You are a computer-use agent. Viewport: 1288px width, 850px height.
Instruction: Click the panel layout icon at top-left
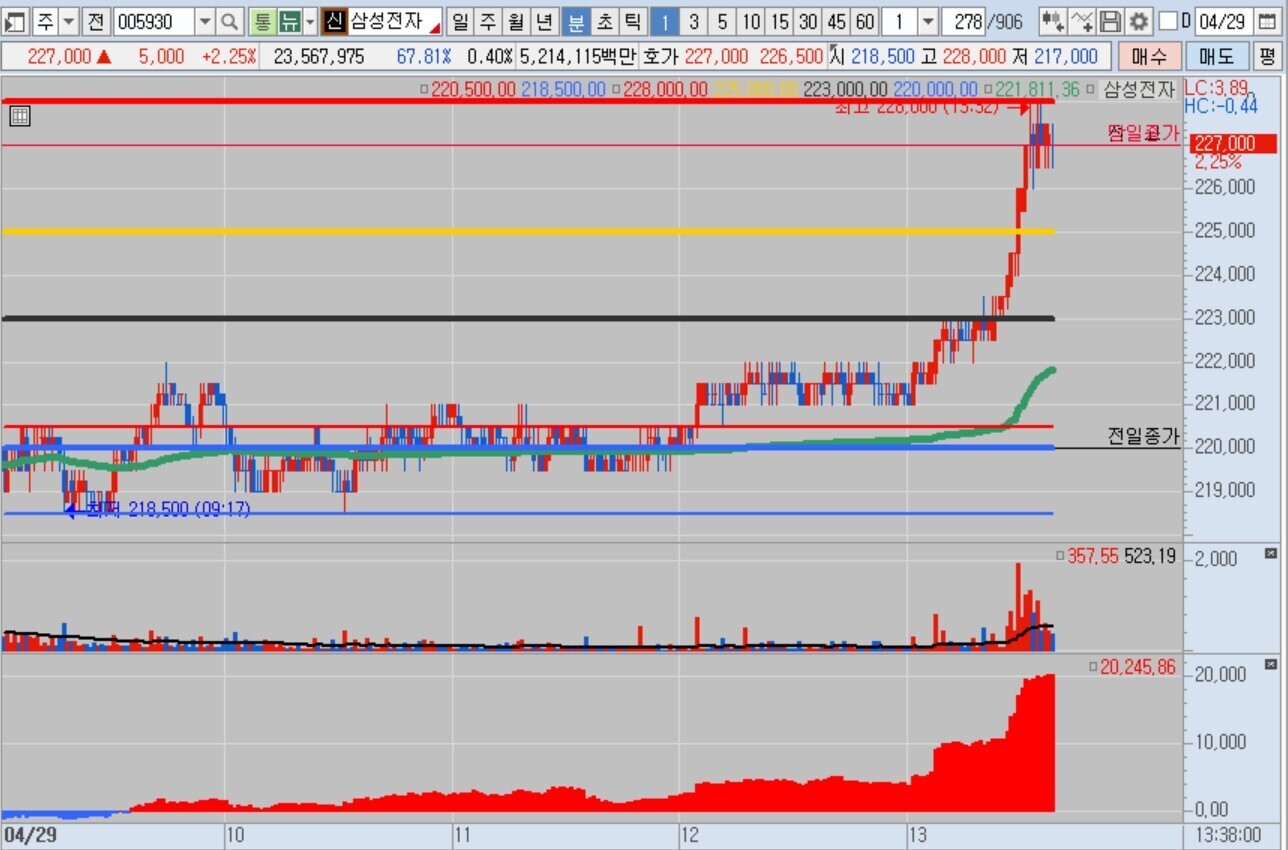[15, 21]
